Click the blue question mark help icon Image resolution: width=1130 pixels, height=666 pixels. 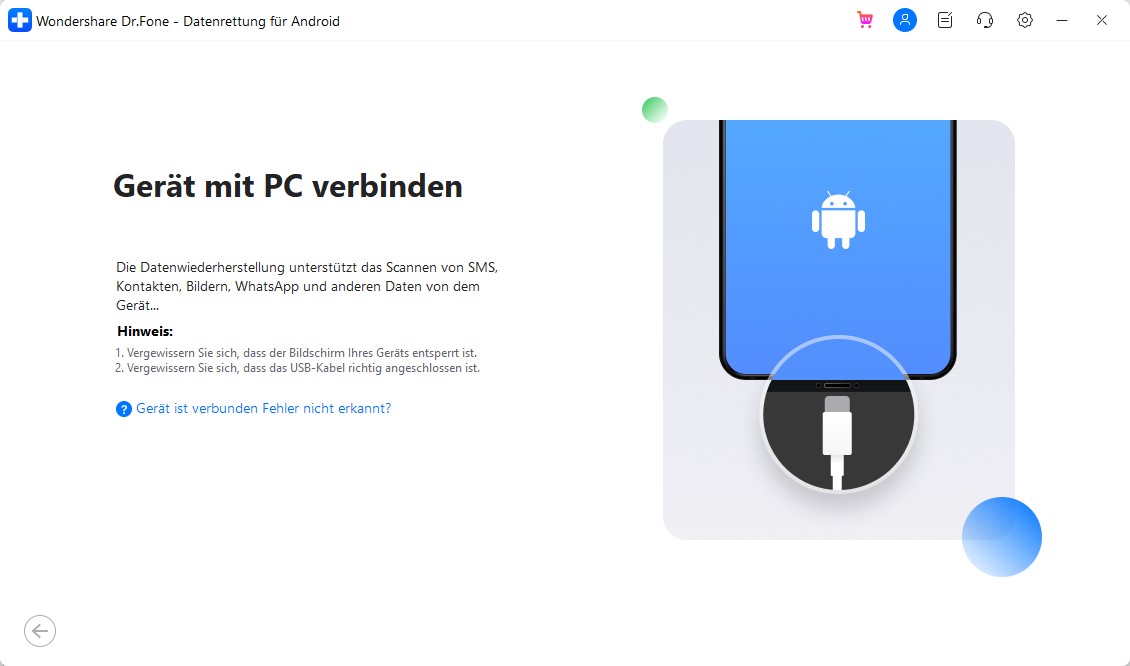(x=124, y=409)
